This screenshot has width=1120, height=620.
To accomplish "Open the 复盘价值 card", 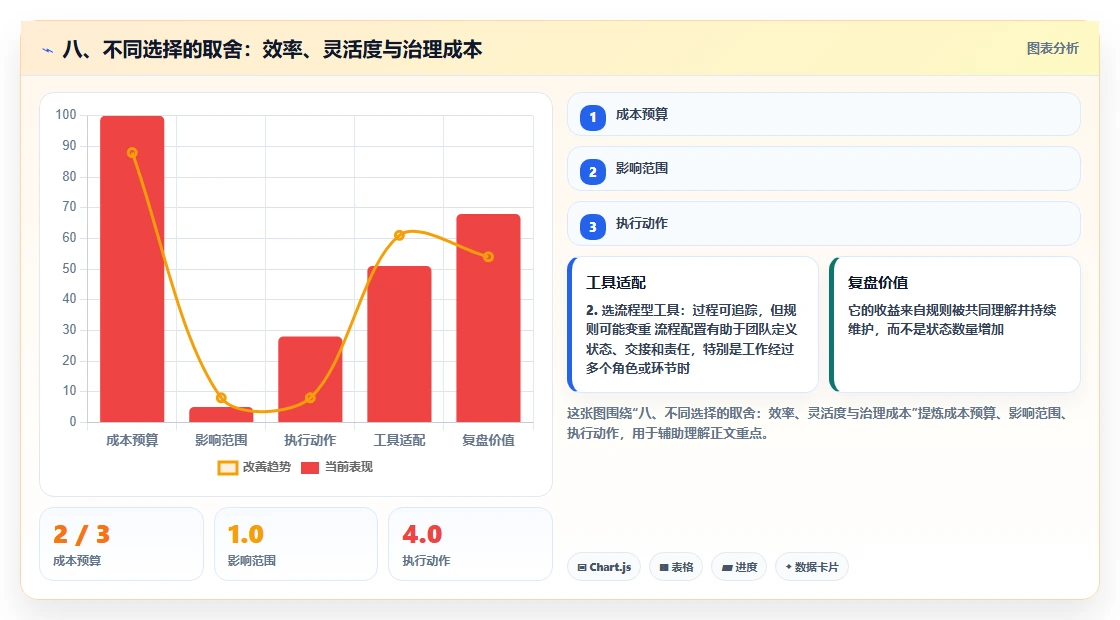I will tap(954, 324).
